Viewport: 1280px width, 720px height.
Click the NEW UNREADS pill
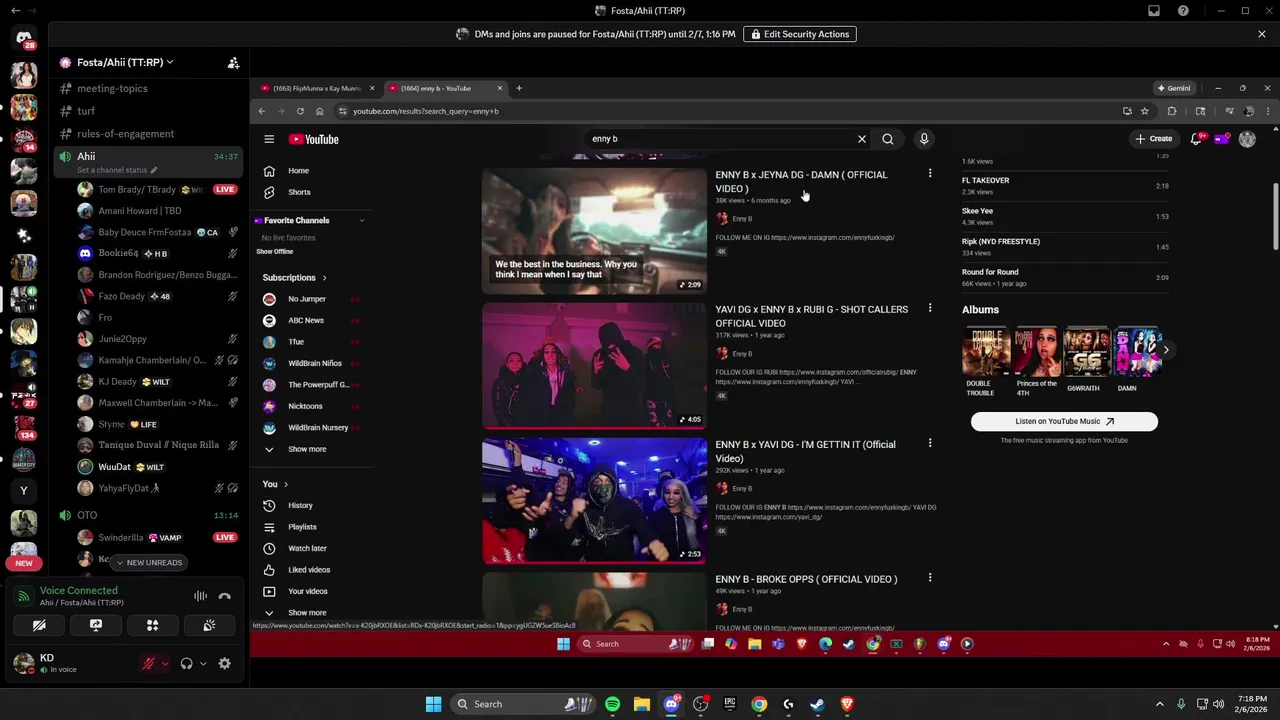pos(148,563)
